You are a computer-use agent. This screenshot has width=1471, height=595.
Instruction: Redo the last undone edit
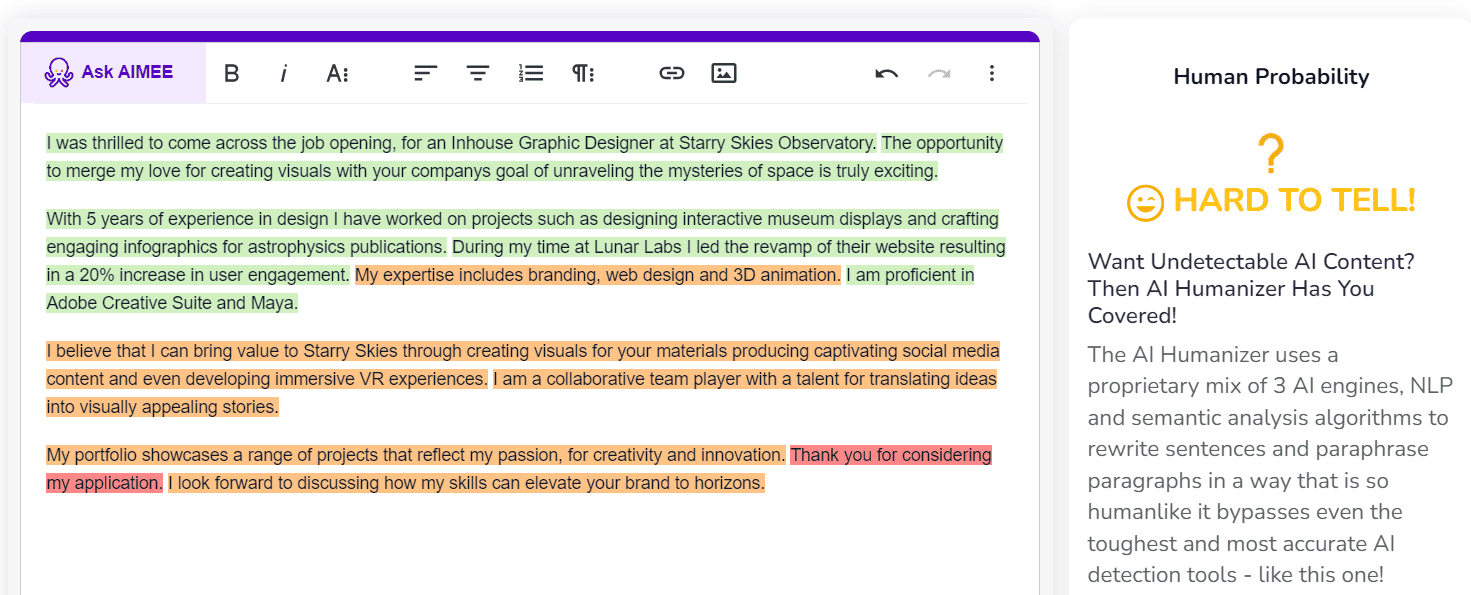(939, 73)
